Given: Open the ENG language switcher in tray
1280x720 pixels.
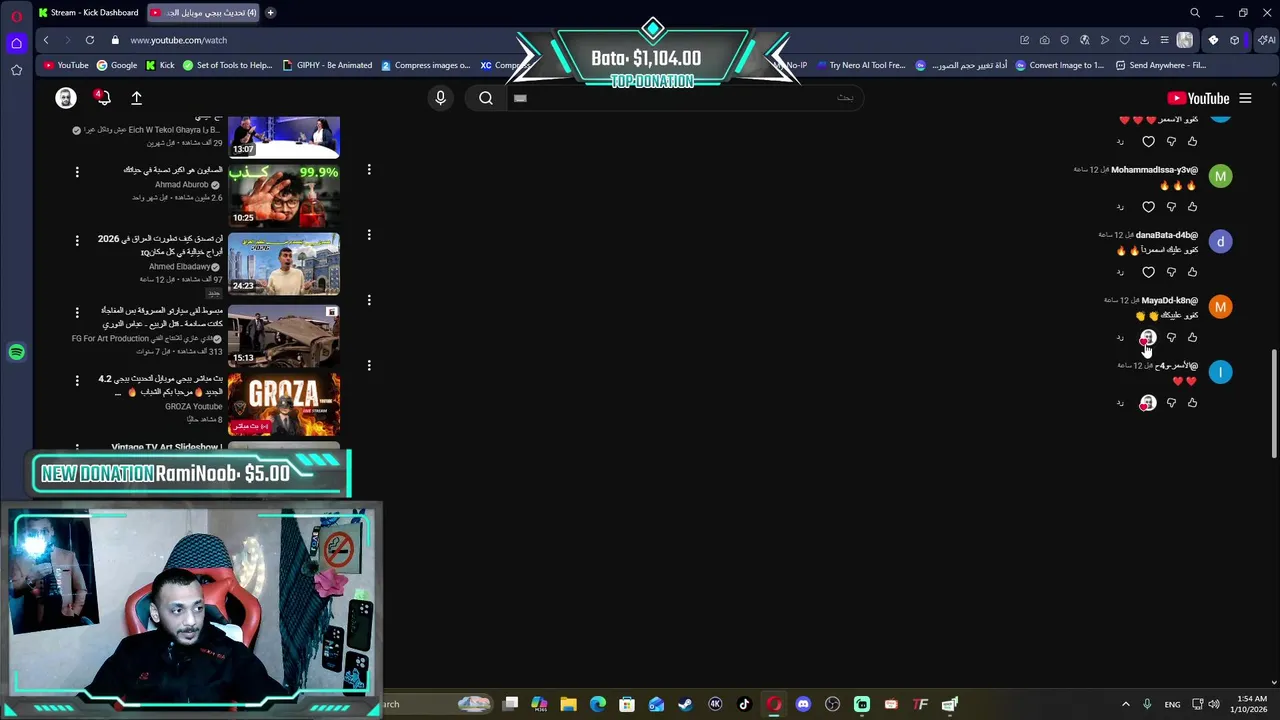Looking at the screenshot, I should click(x=1172, y=704).
